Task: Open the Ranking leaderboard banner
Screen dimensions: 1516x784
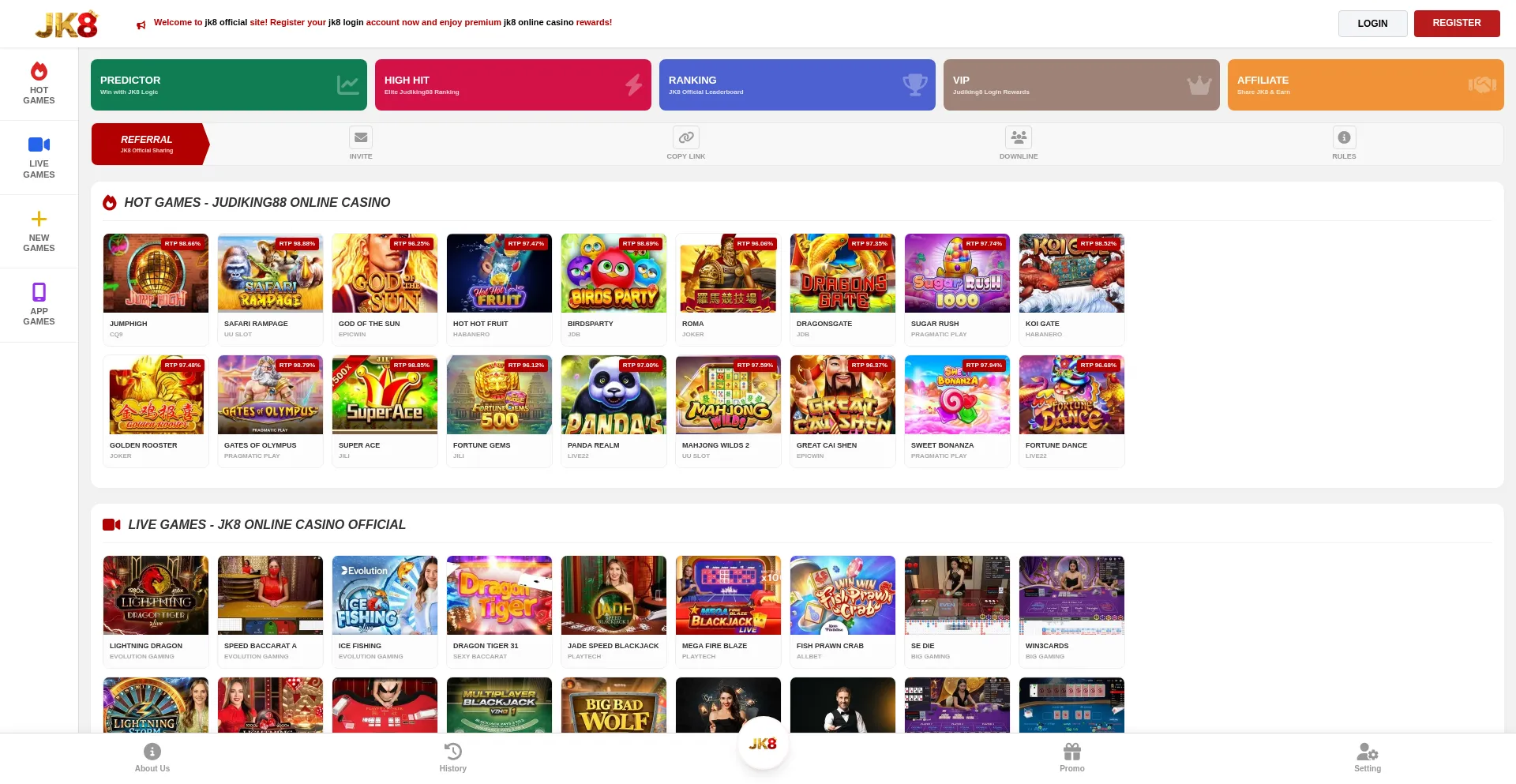Action: coord(797,84)
